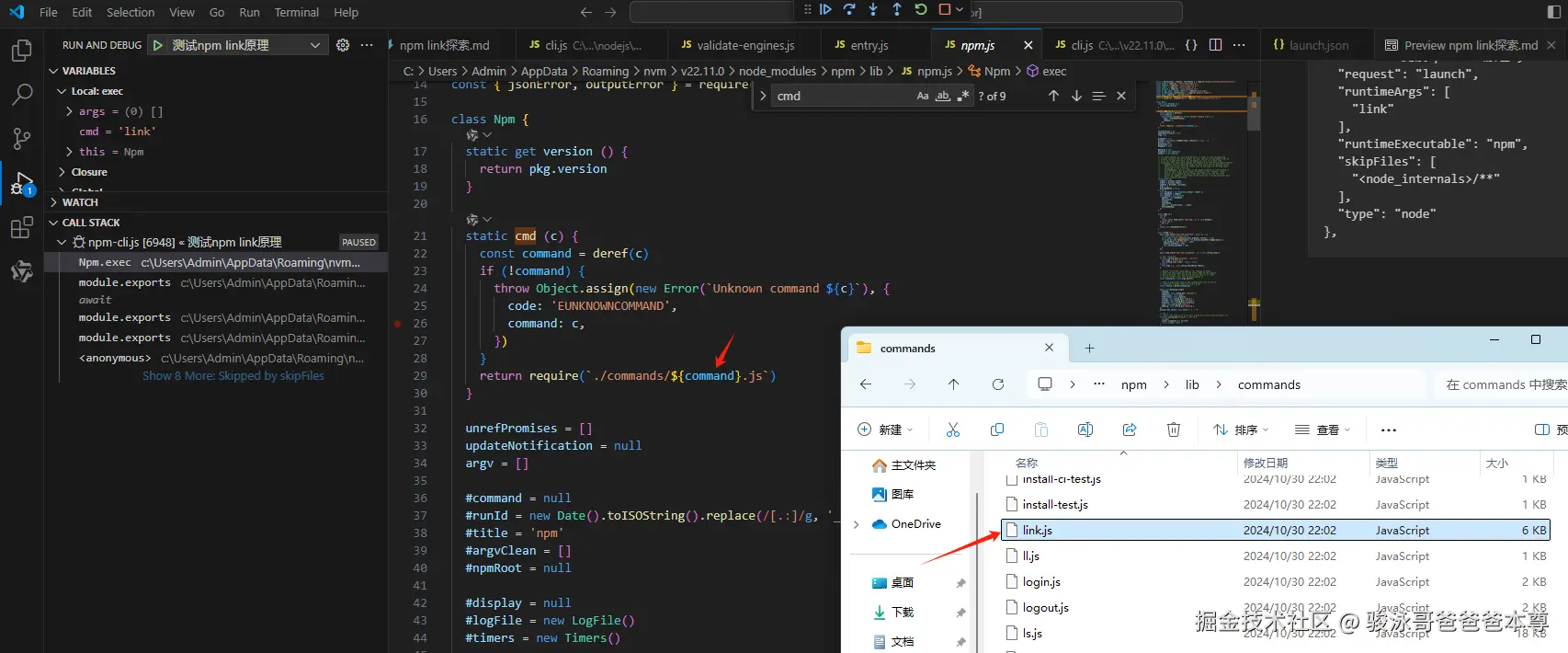Image resolution: width=1568 pixels, height=653 pixels.
Task: Open launch.json via the debug gear icon
Action: [x=343, y=45]
